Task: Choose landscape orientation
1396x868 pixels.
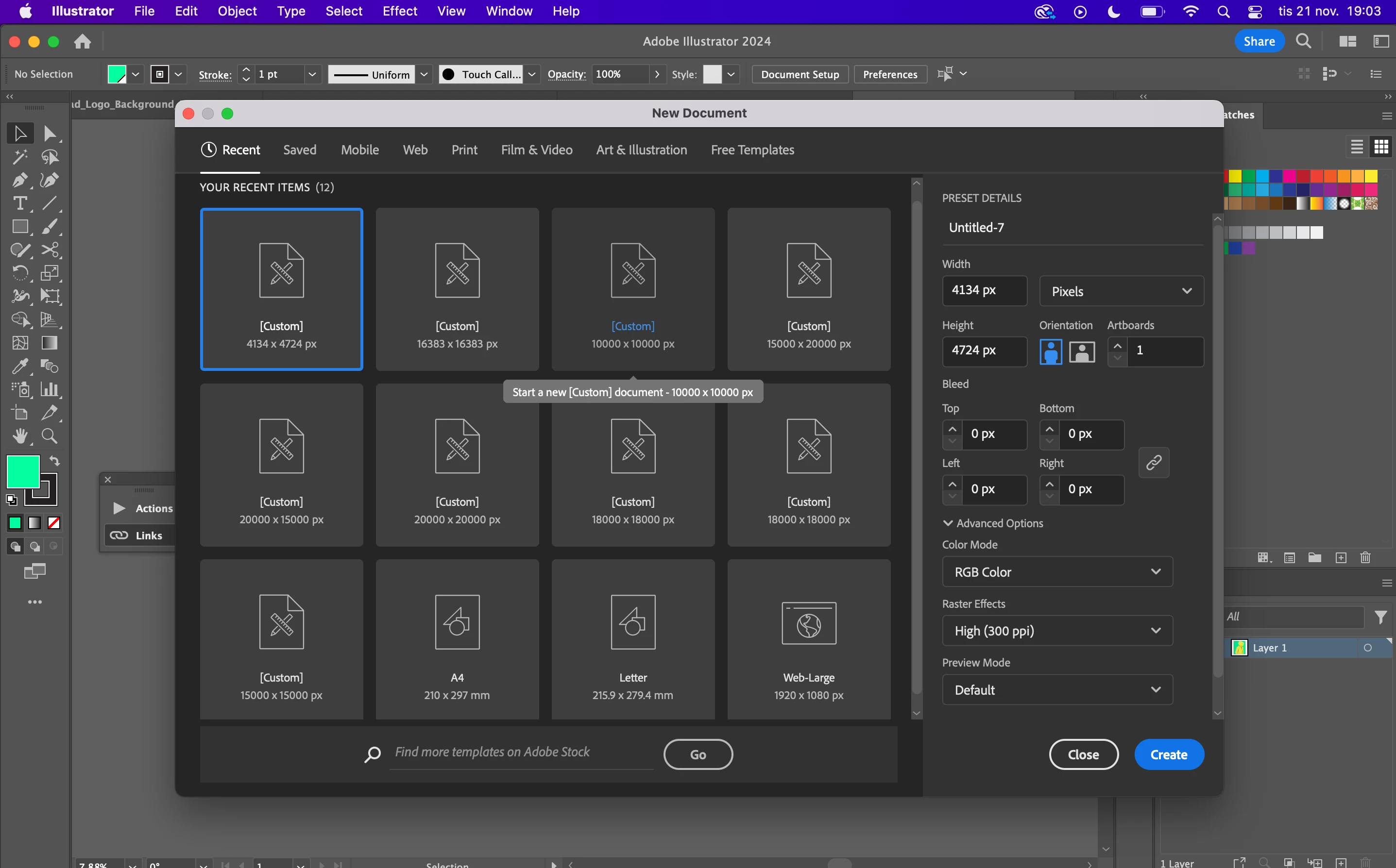Action: click(x=1082, y=351)
